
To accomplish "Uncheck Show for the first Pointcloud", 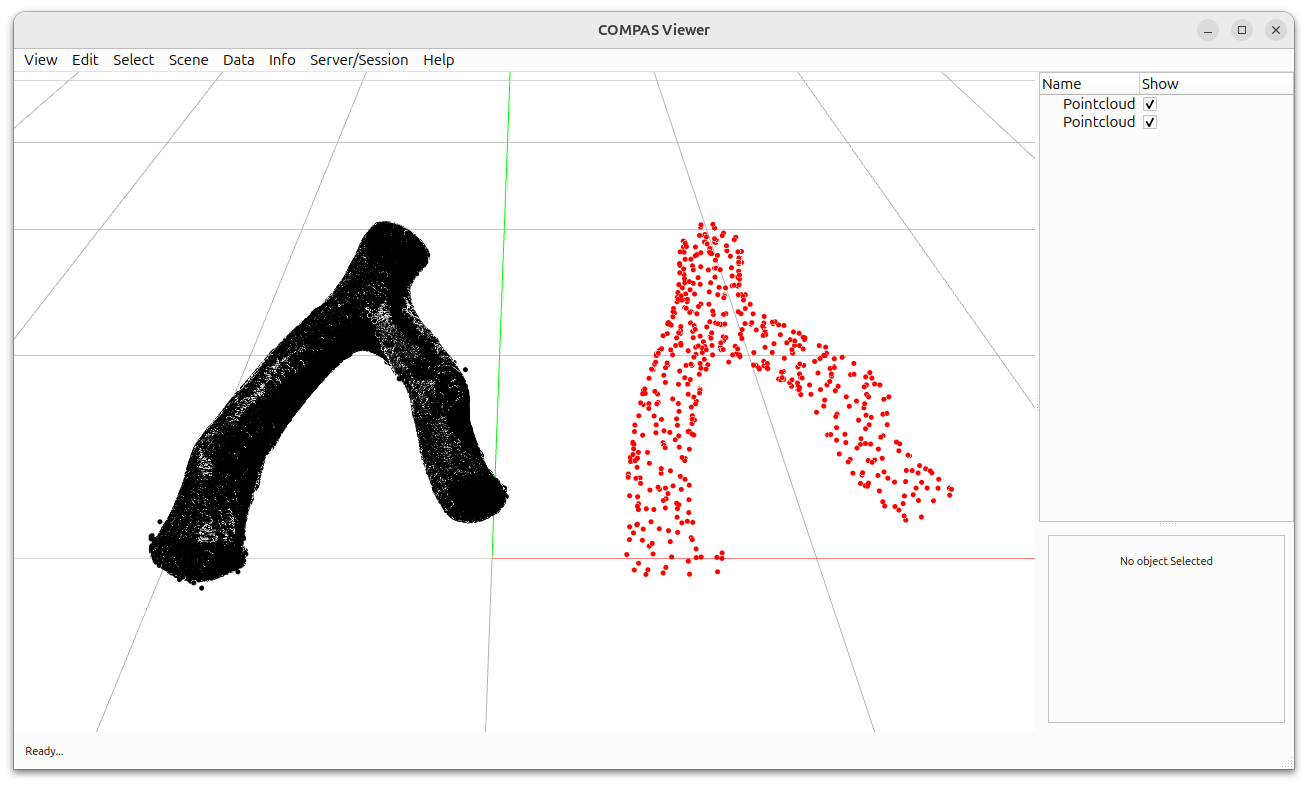I will [x=1149, y=103].
